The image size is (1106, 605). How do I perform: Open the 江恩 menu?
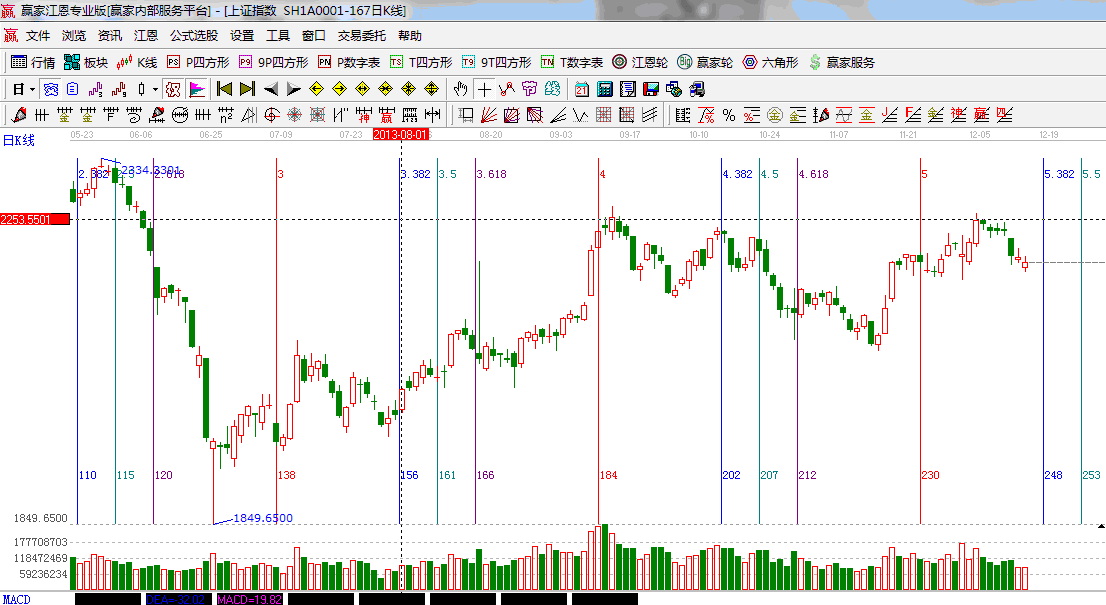[146, 35]
